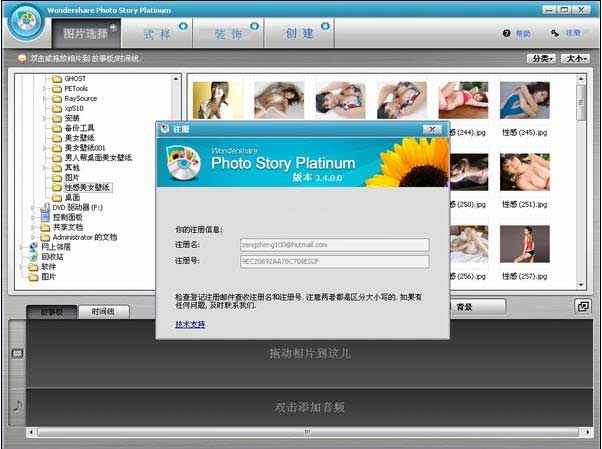Click the music note audio track icon
The height and width of the screenshot is (449, 602).
16,406
